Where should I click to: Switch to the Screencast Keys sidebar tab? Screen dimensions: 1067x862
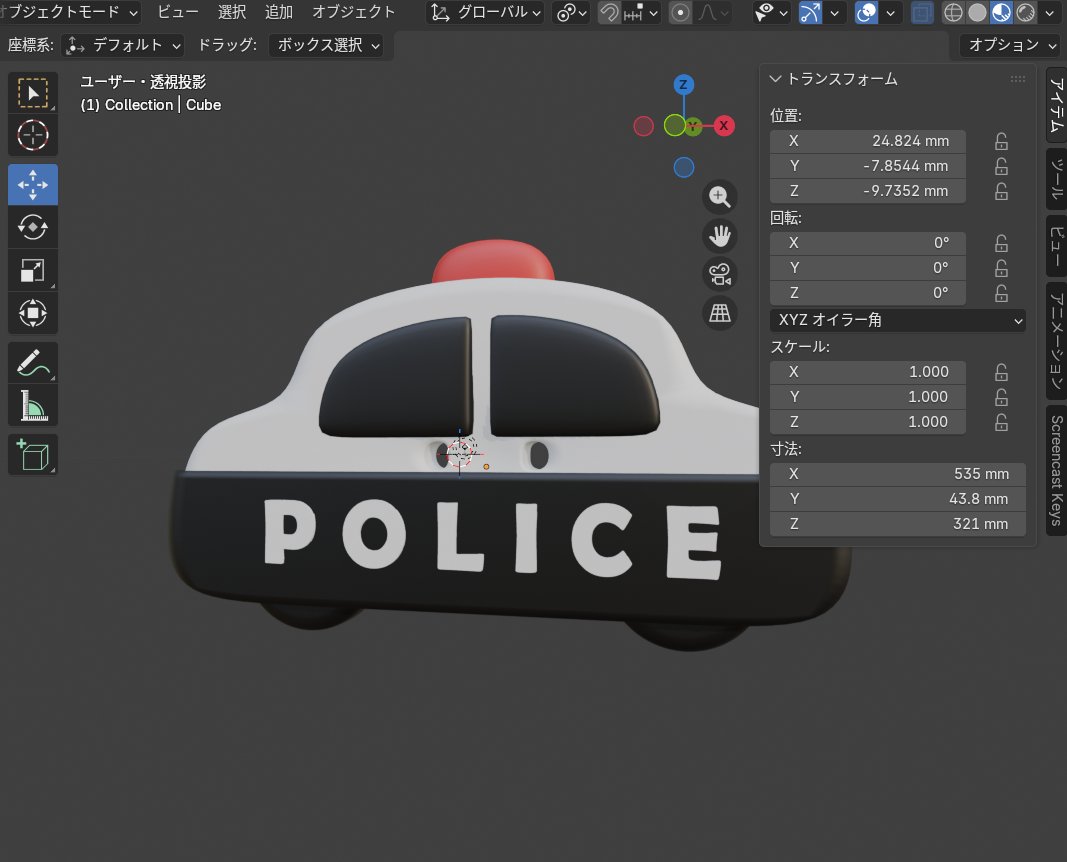pos(1056,470)
